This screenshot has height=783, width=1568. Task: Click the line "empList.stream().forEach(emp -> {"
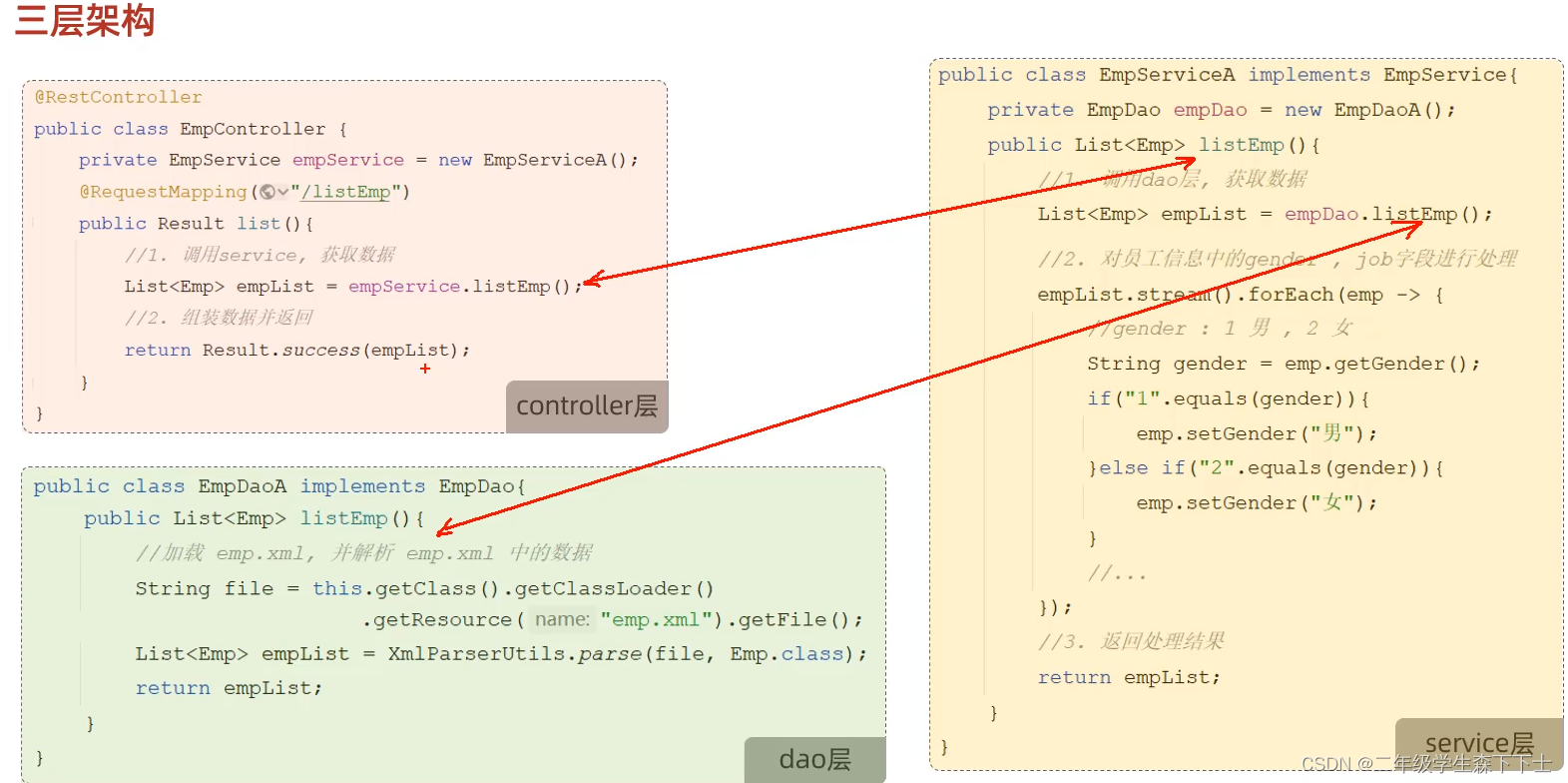tap(1241, 295)
